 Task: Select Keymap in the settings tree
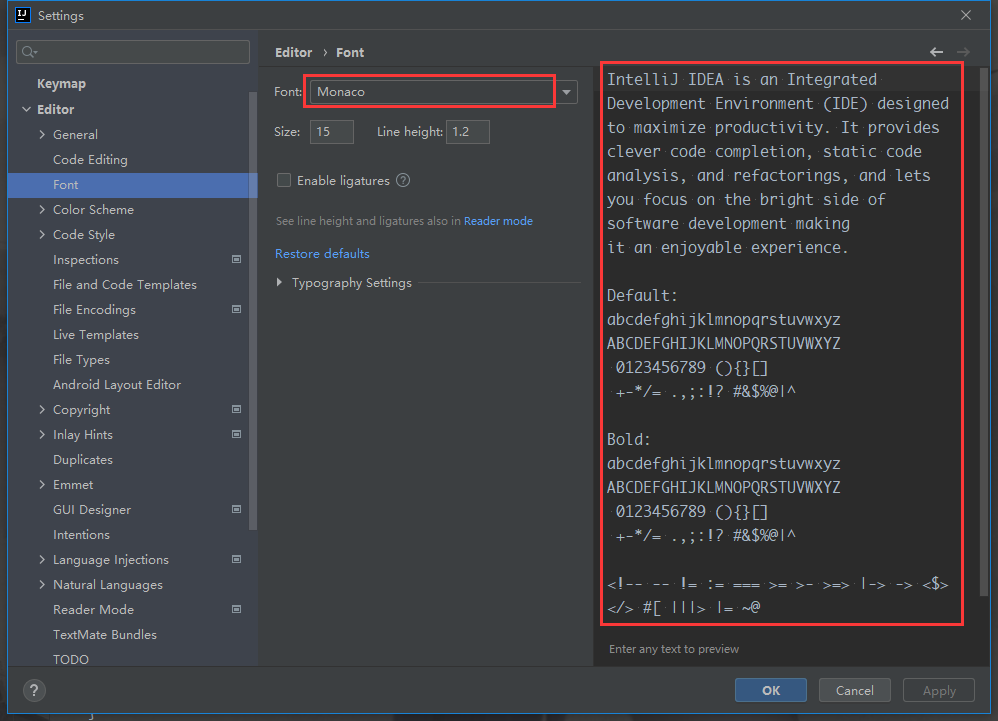coord(61,84)
